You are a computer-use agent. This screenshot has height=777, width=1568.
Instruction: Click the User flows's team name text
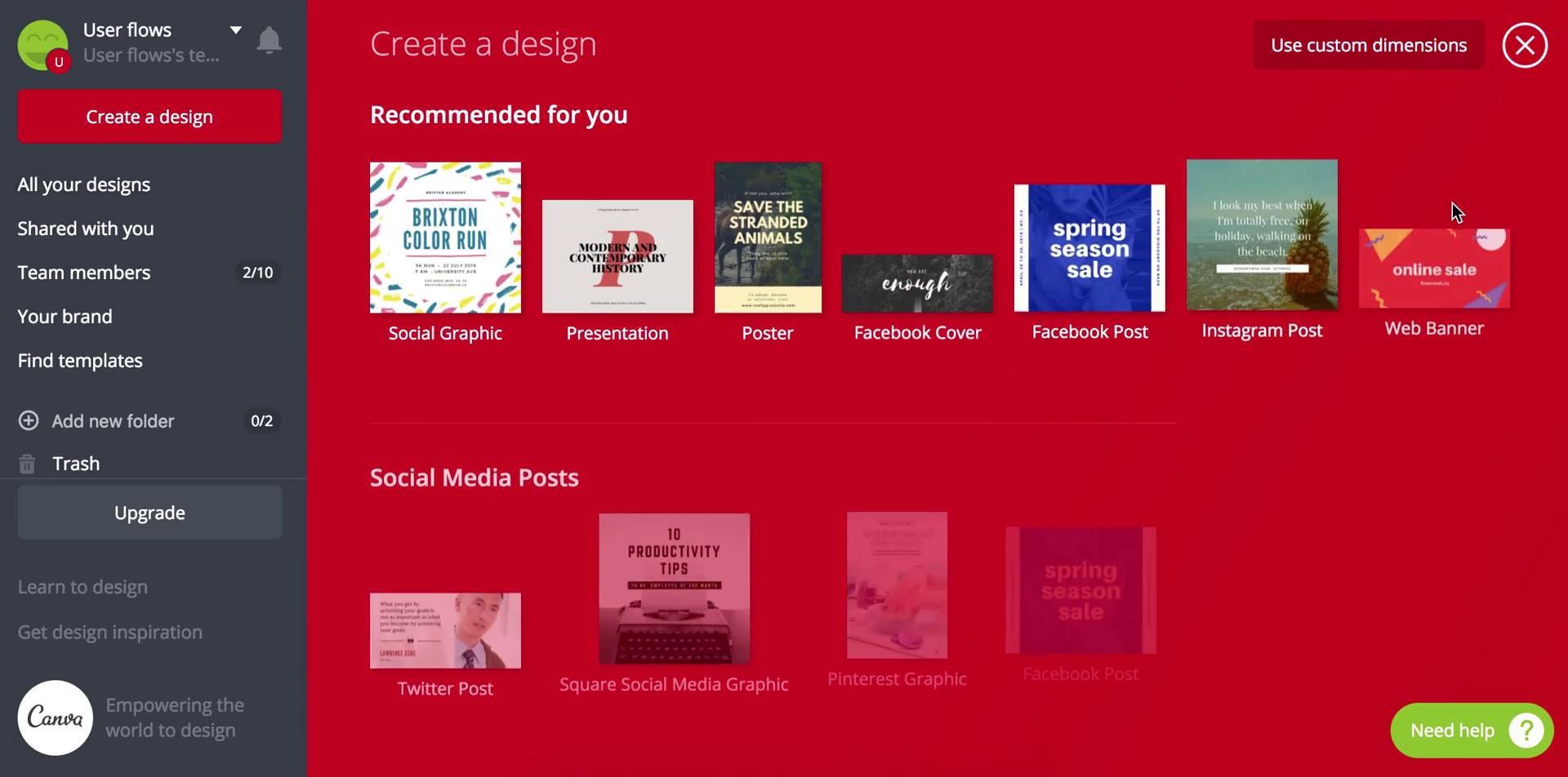point(151,55)
